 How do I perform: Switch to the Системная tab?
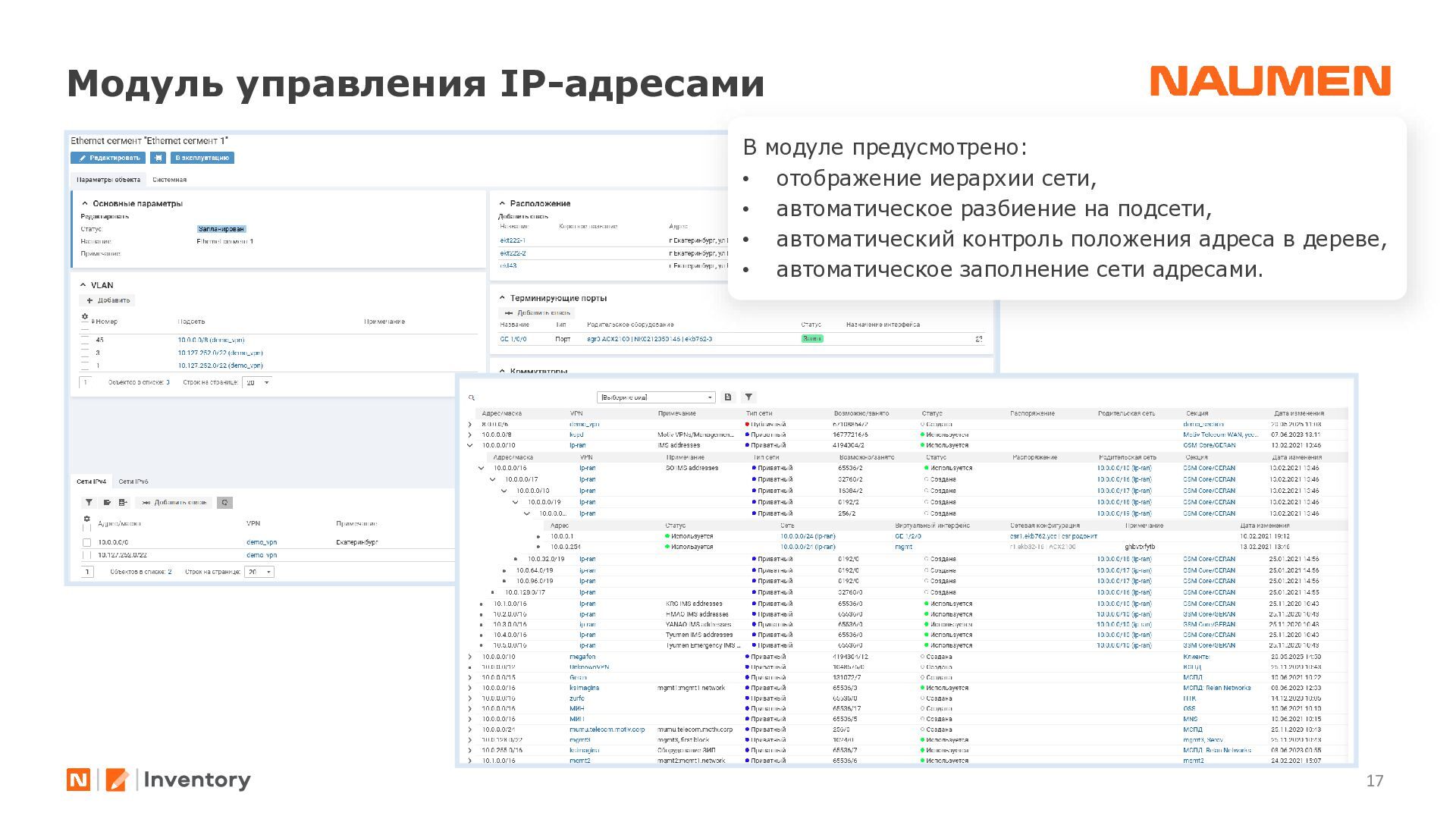[169, 180]
